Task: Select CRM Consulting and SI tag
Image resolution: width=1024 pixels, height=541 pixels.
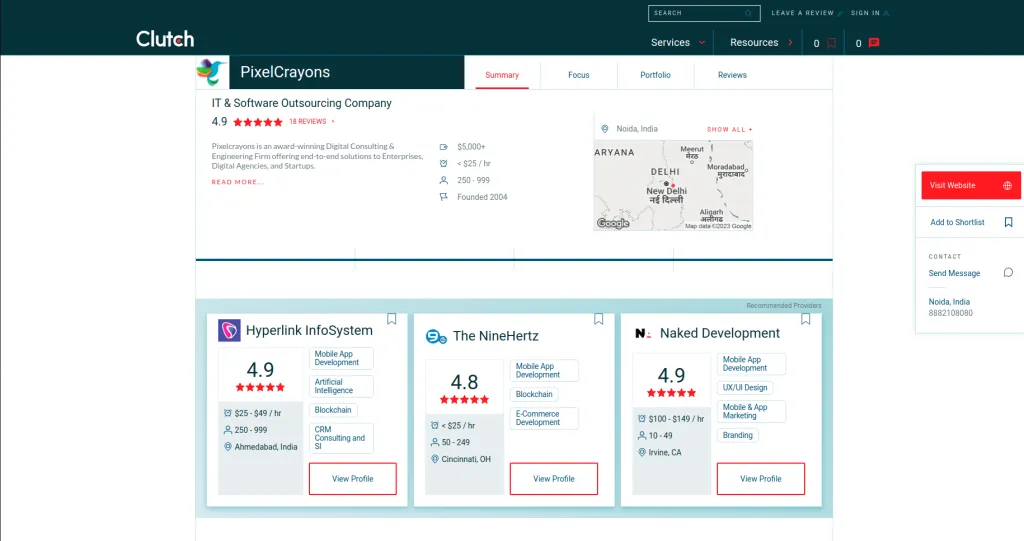Action: [341, 438]
